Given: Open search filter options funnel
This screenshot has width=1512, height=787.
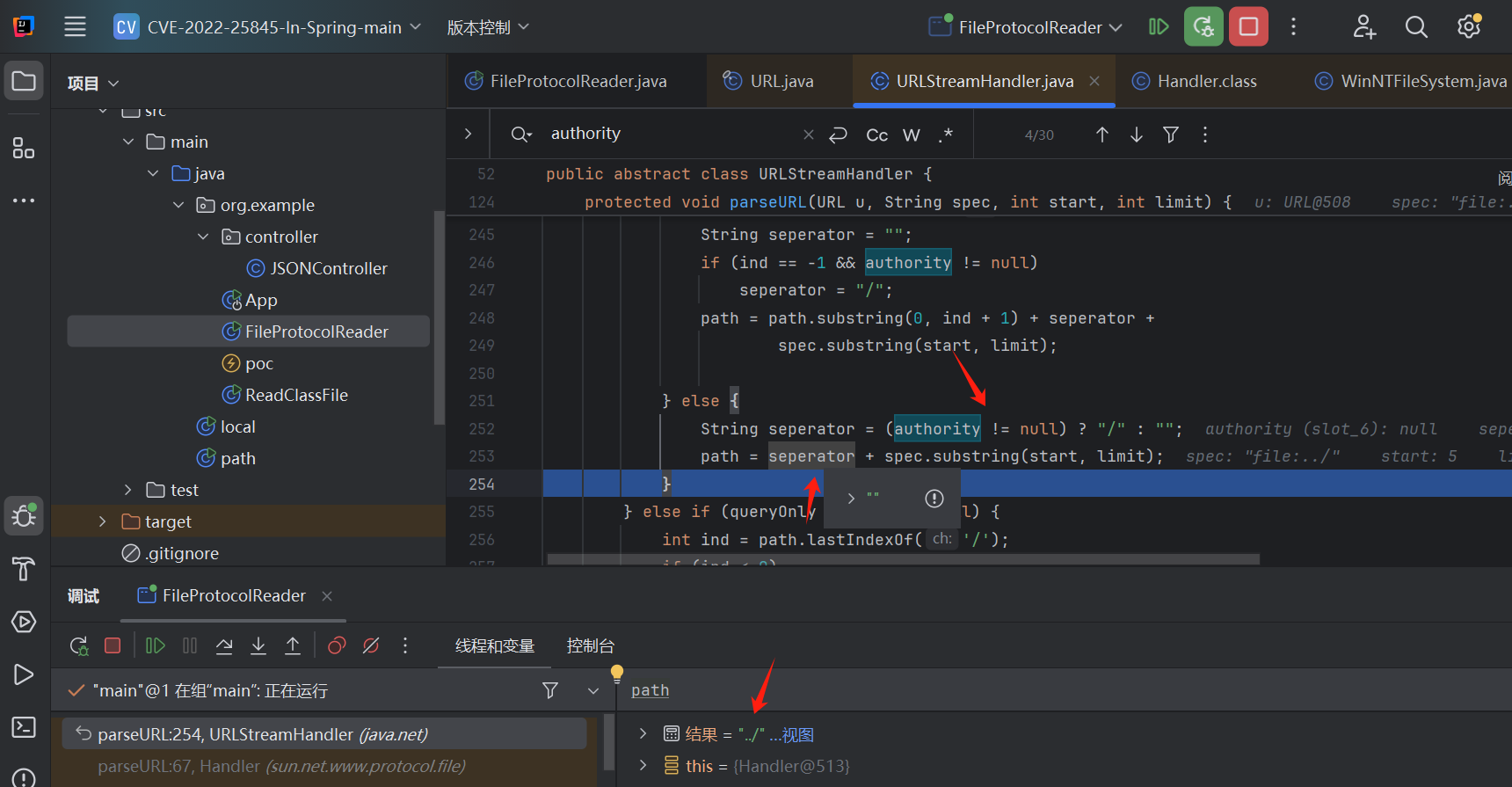Looking at the screenshot, I should point(1171,135).
